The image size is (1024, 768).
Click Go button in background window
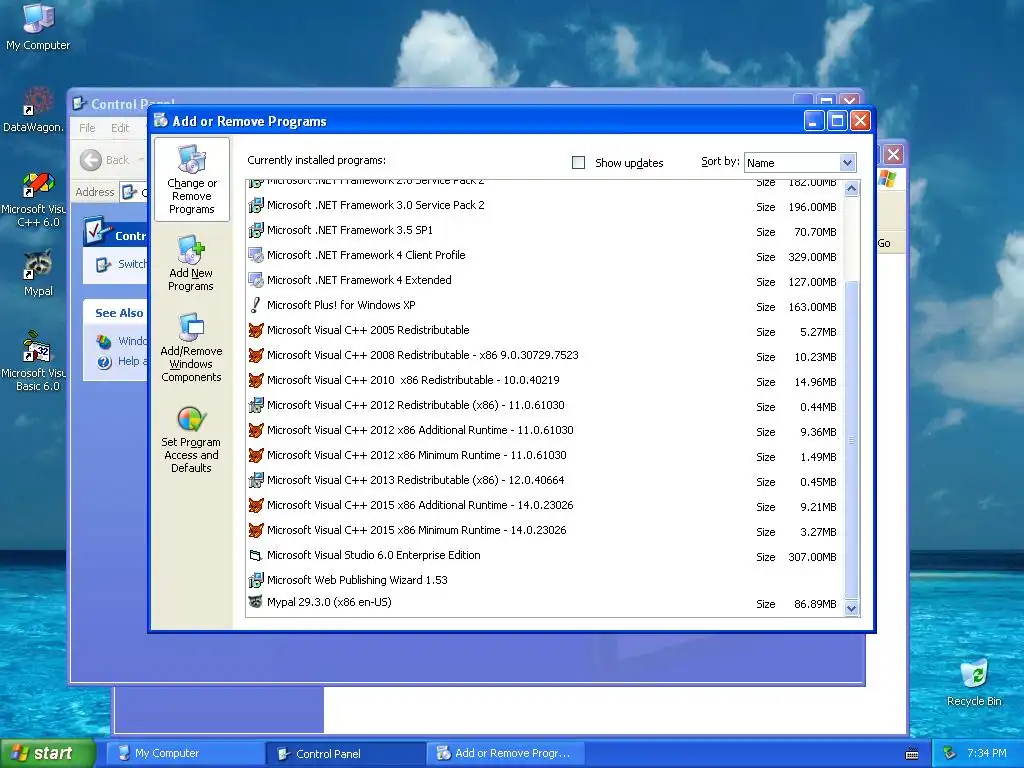tap(884, 243)
